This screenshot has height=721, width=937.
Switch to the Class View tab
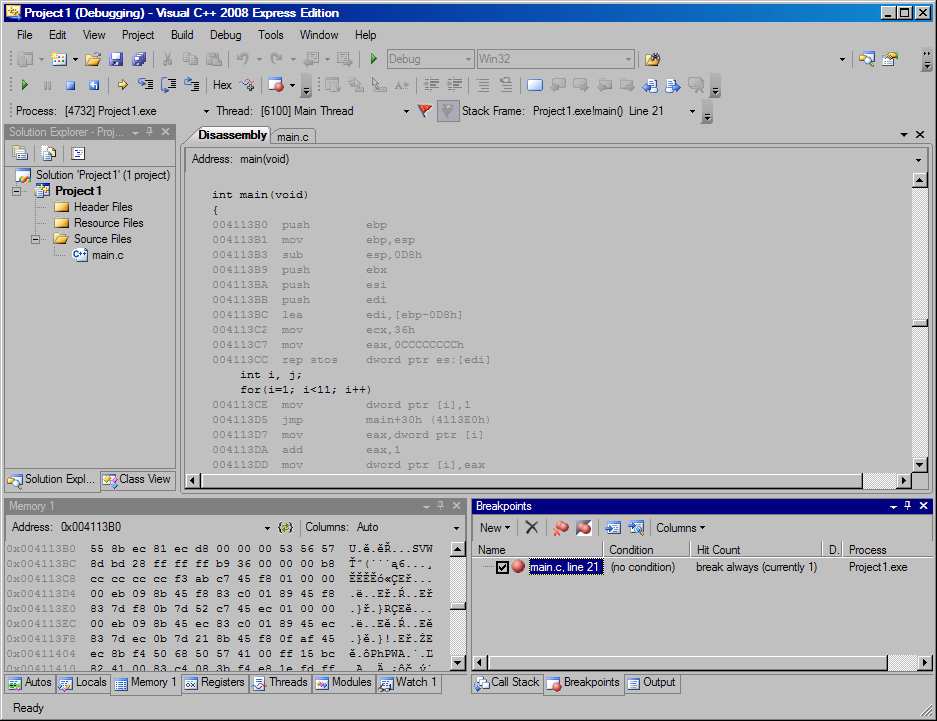coord(137,479)
